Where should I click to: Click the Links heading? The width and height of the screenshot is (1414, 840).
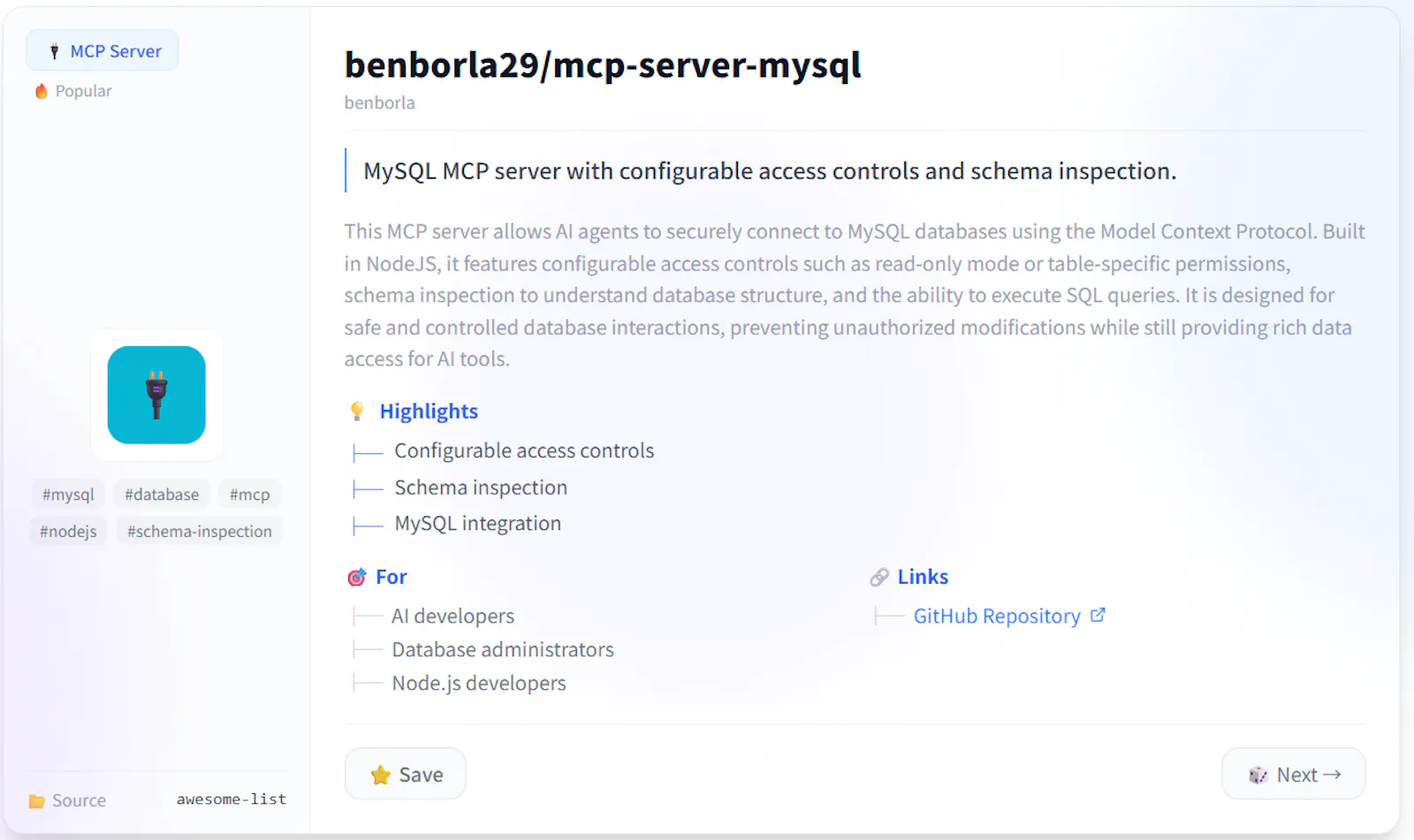(923, 577)
